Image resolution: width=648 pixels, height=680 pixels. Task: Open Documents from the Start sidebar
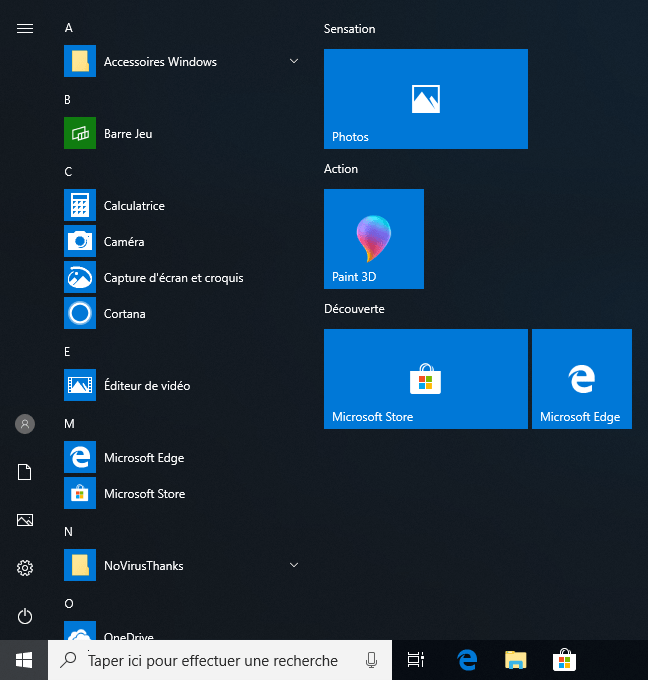pyautogui.click(x=25, y=472)
